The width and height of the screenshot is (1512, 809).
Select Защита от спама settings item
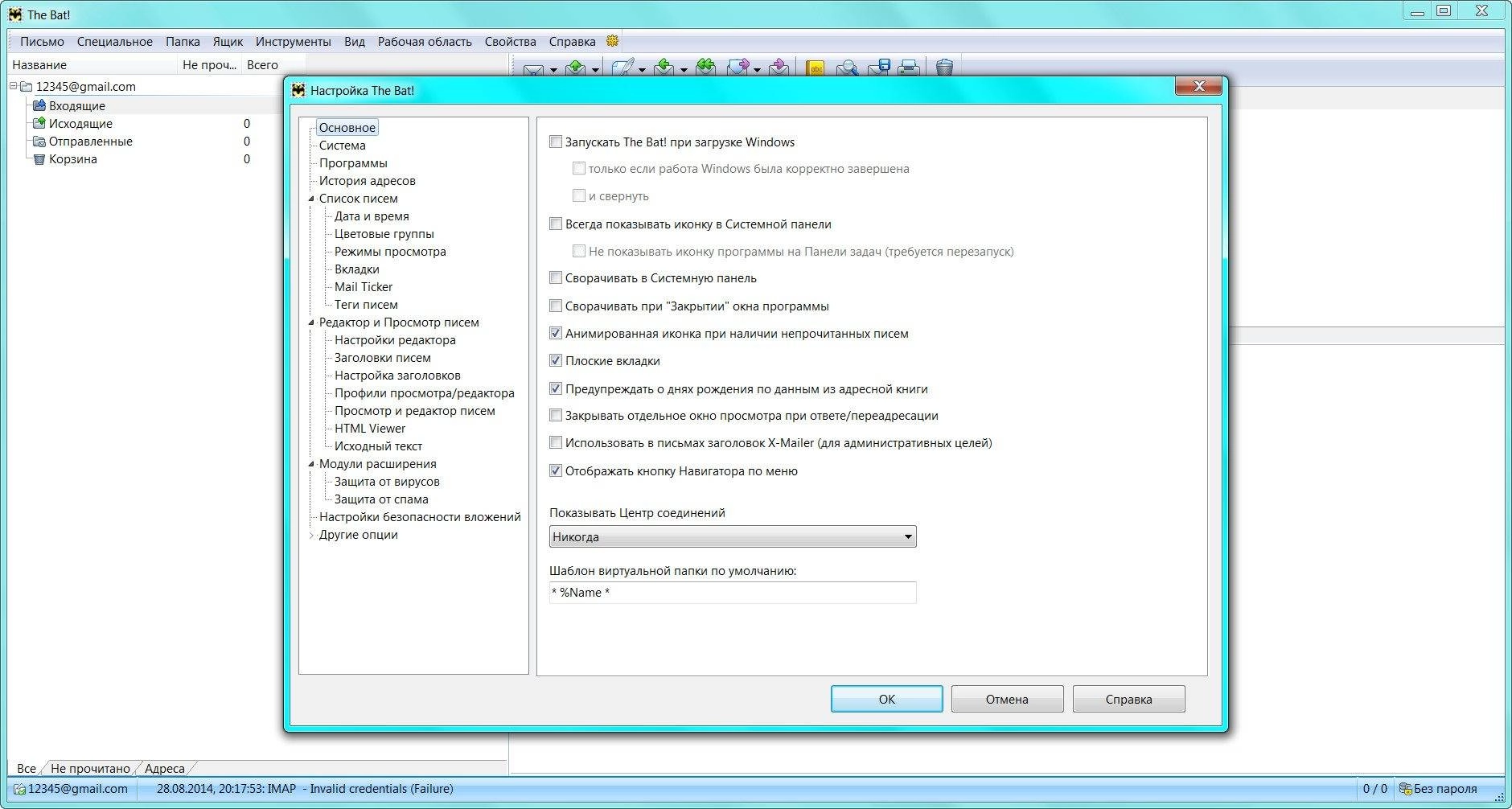pos(381,499)
